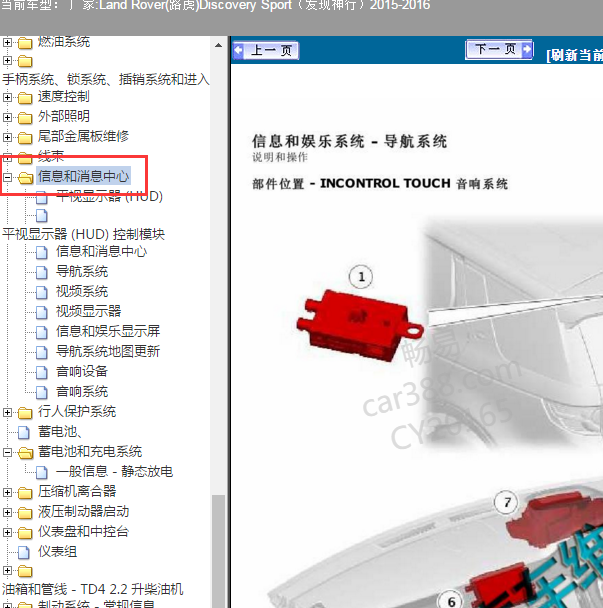Open the 音响设备 page
The width and height of the screenshot is (603, 608).
pos(82,372)
